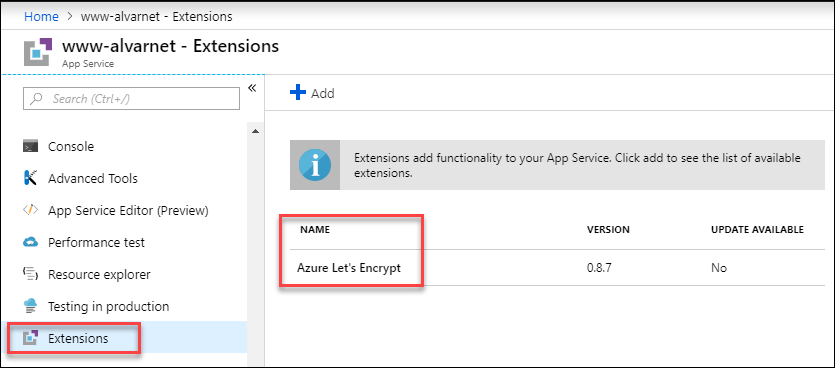Viewport: 835px width, 368px height.
Task: Click the VERSION column header
Action: [x=608, y=230]
